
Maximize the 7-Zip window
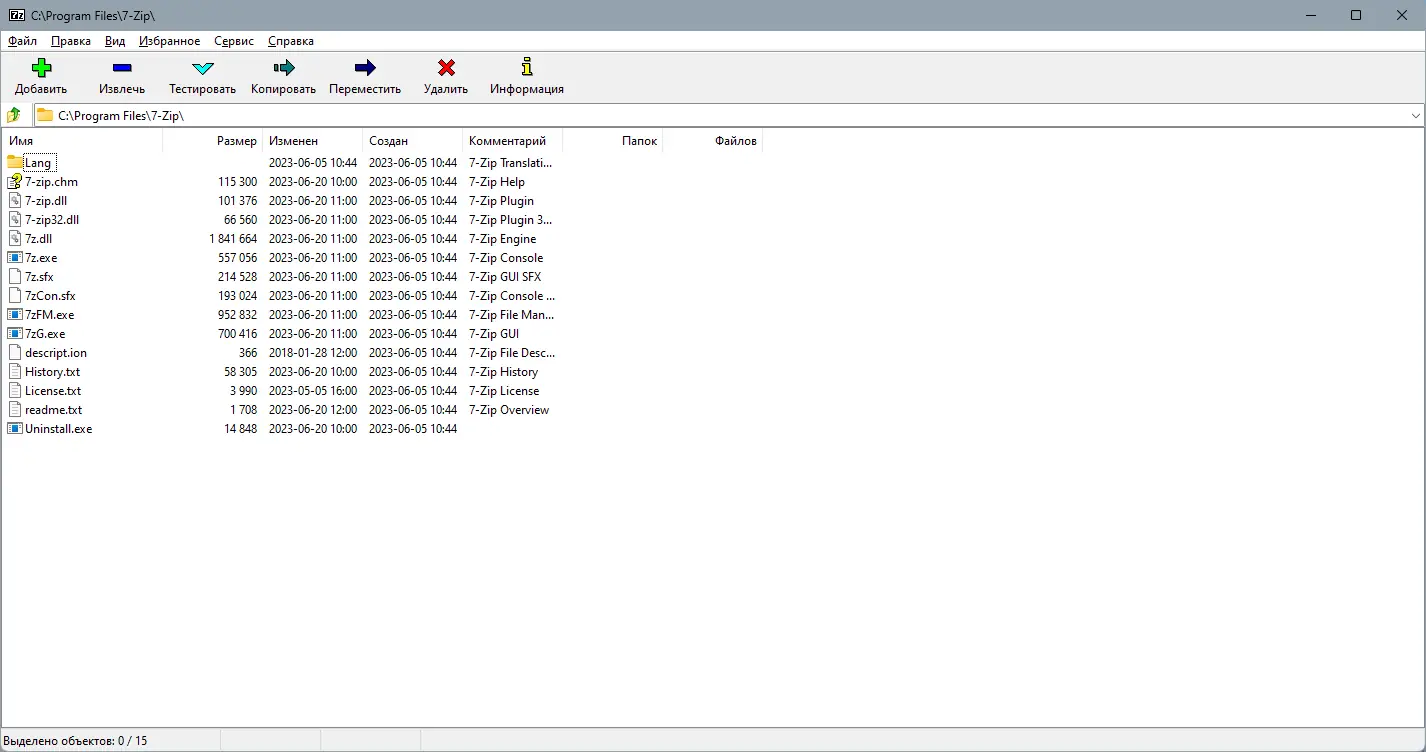click(x=1356, y=15)
